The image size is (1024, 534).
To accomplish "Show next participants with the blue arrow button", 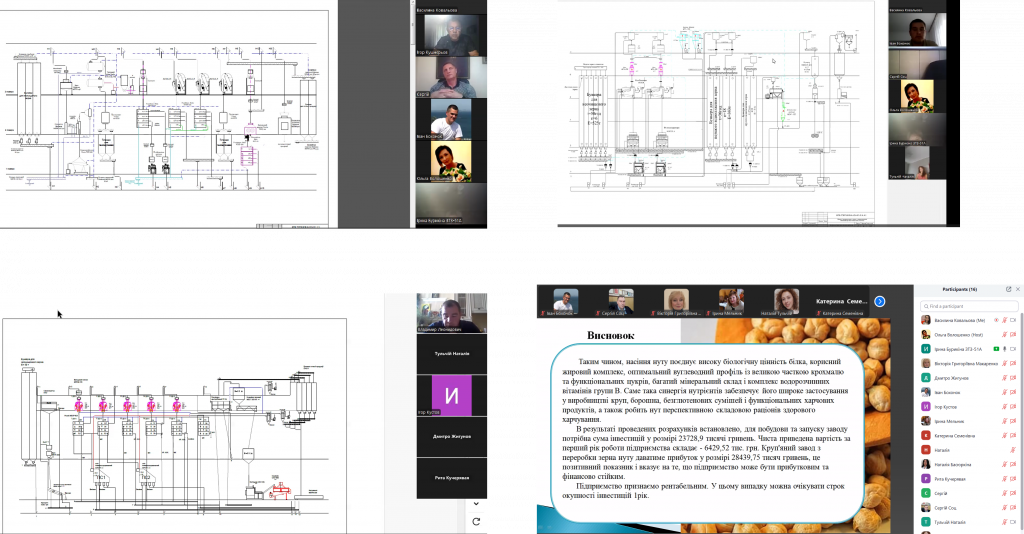I will pos(880,301).
